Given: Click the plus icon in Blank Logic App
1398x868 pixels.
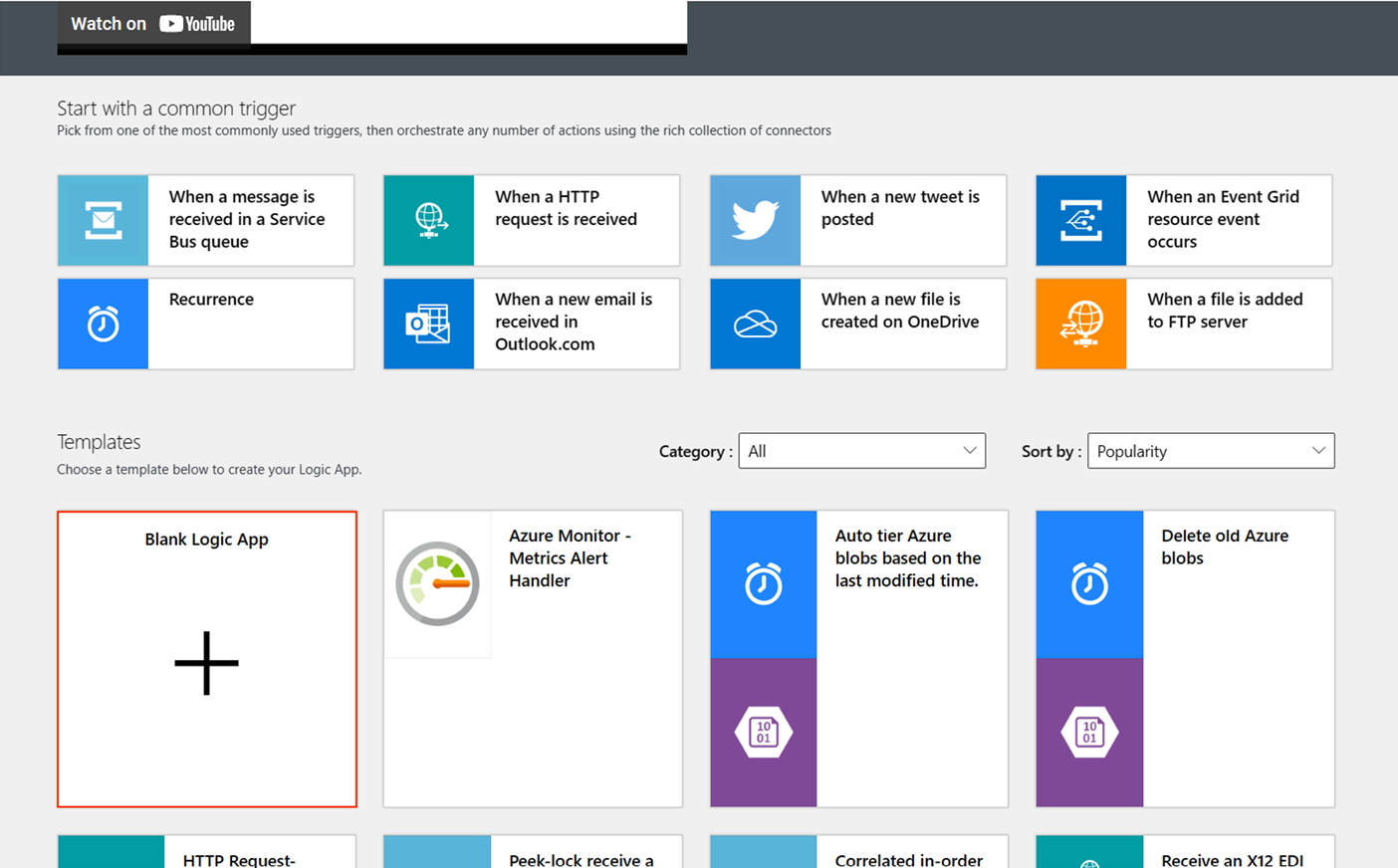Looking at the screenshot, I should coord(206,663).
